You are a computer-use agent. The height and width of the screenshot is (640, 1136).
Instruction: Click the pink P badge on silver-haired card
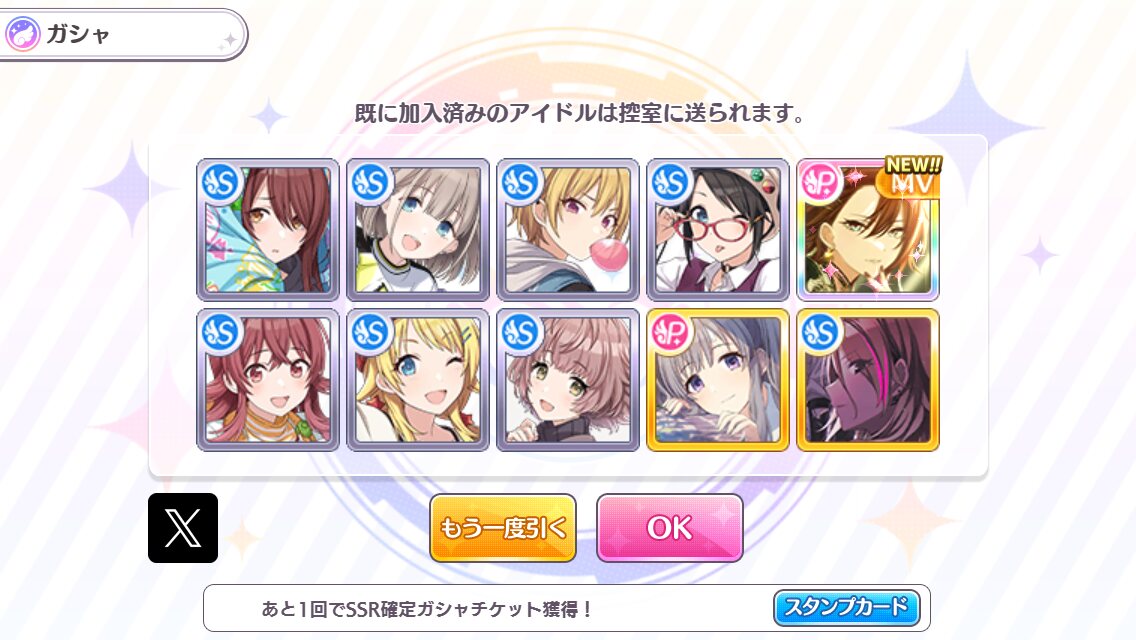point(670,333)
